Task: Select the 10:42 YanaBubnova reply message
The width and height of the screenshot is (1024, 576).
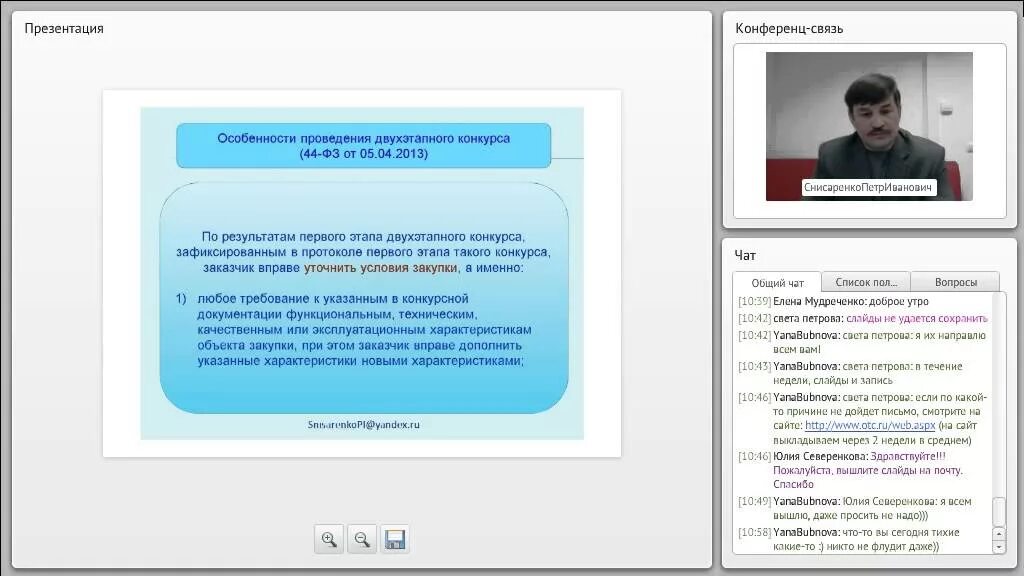Action: point(862,342)
